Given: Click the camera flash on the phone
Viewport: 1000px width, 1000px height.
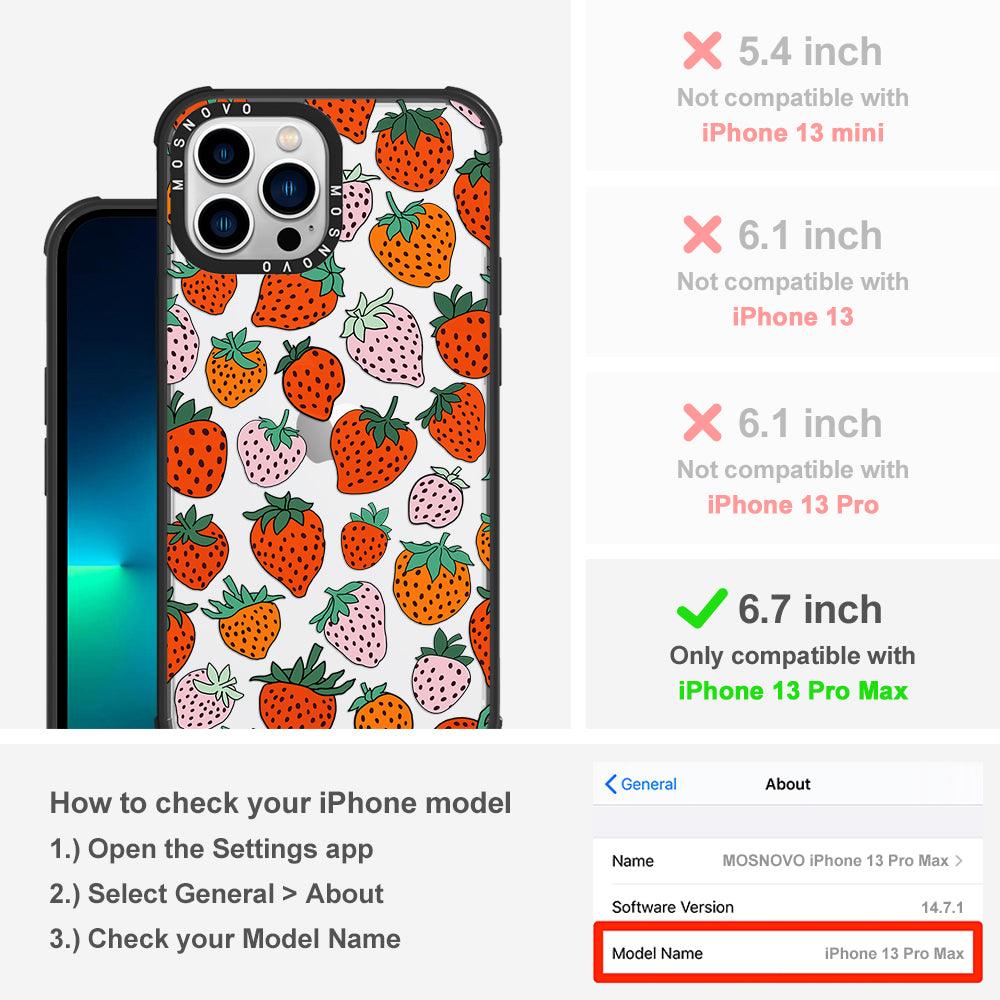Looking at the screenshot, I should tap(288, 137).
